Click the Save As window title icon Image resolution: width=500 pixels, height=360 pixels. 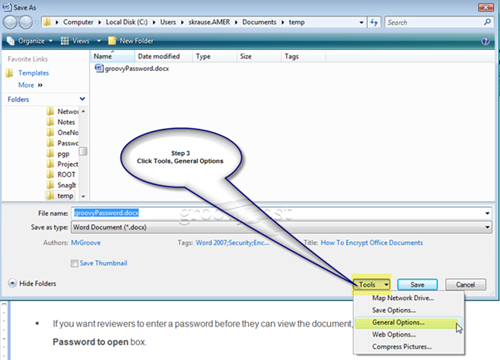(7, 7)
